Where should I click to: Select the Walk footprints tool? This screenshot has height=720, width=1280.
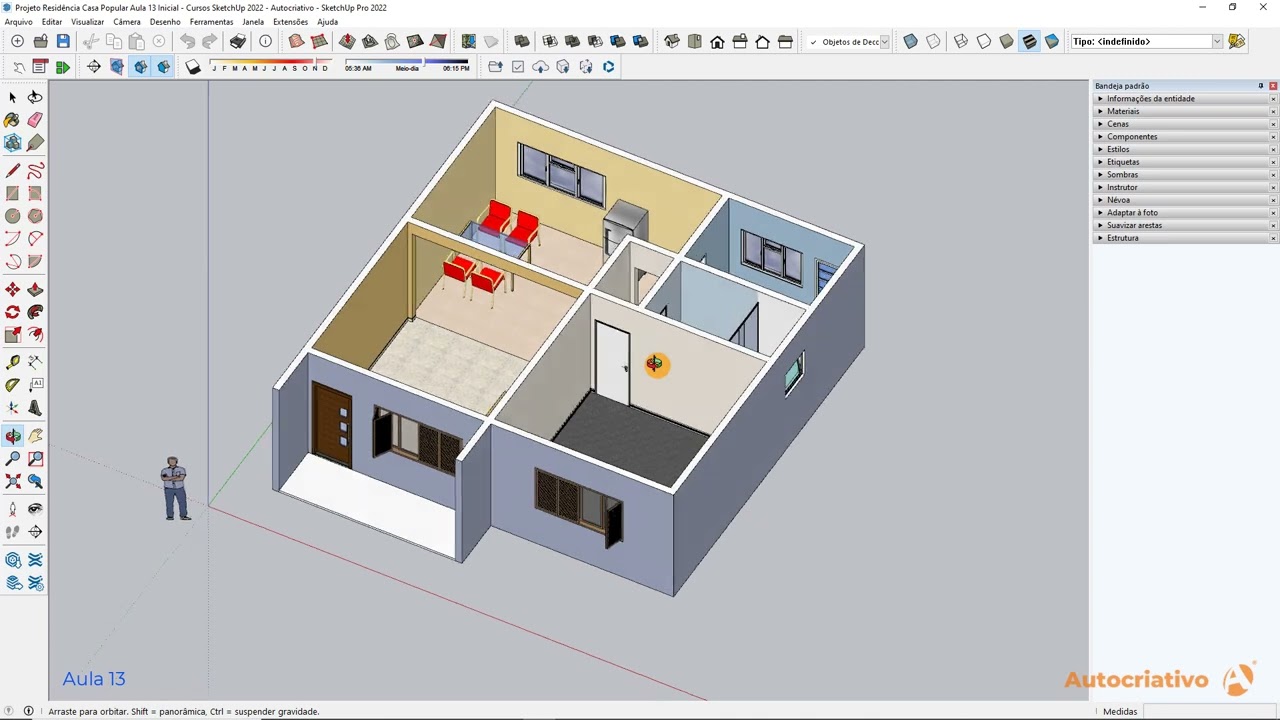pyautogui.click(x=12, y=532)
